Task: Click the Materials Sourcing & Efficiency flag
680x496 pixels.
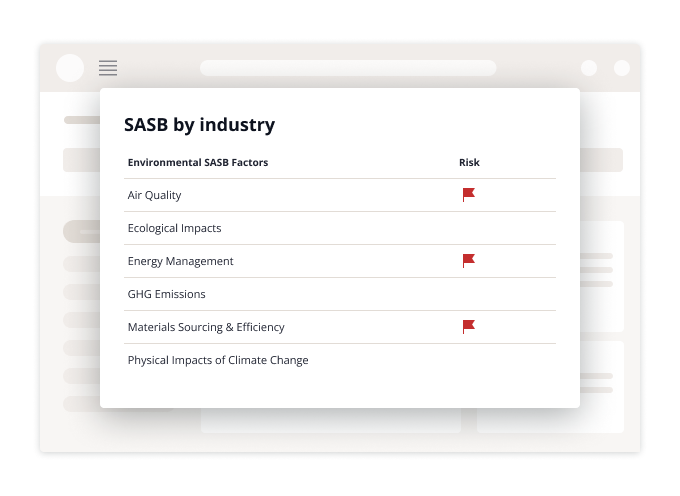Action: (x=468, y=326)
